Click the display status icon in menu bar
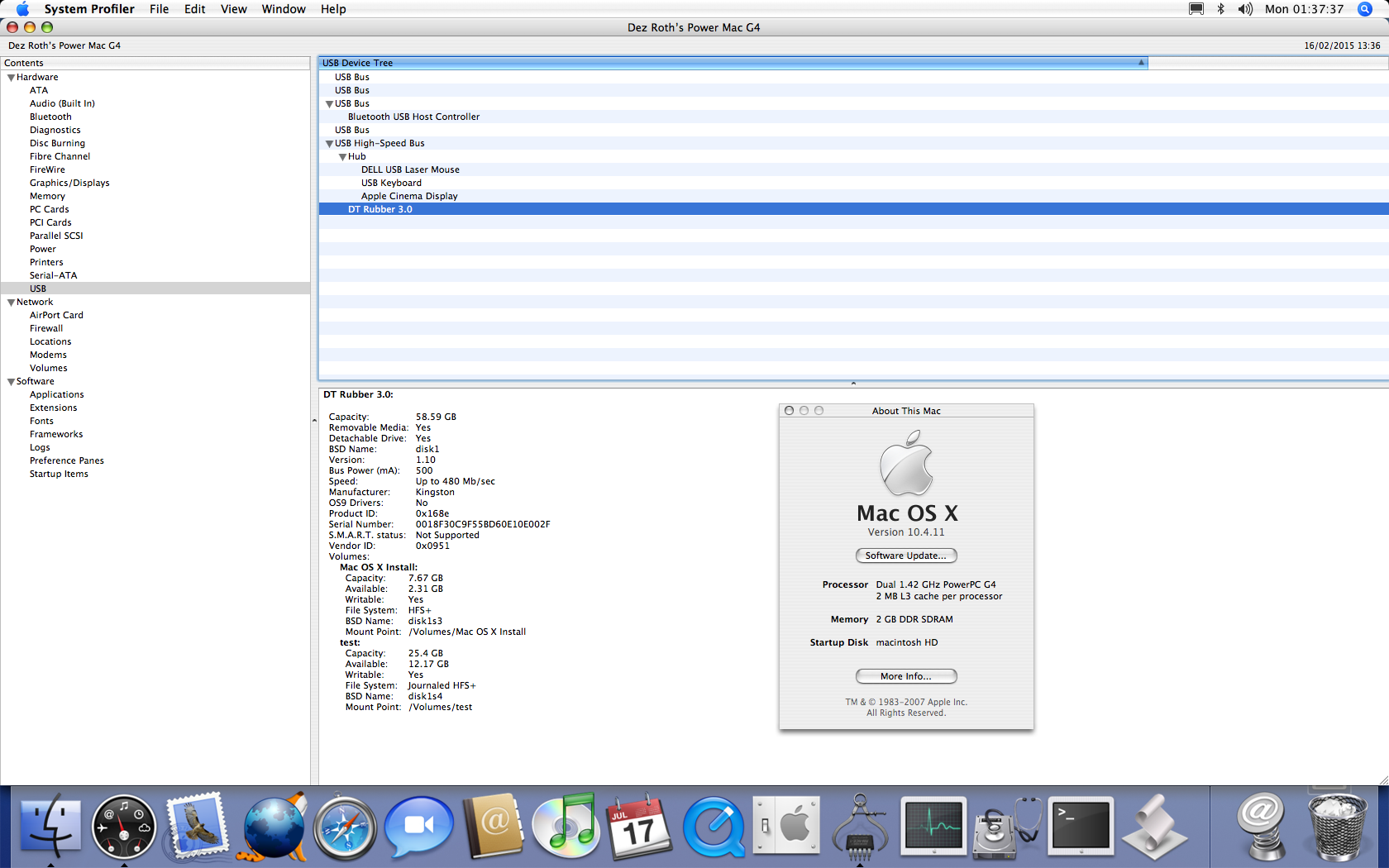Image resolution: width=1389 pixels, height=868 pixels. 1196,9
